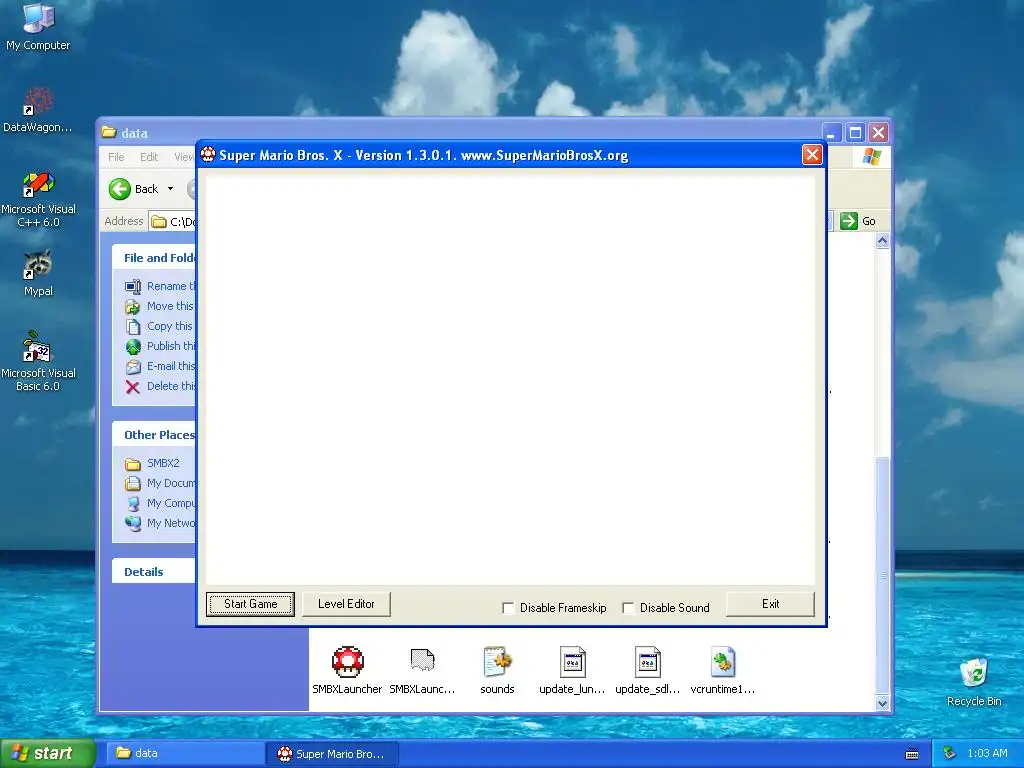
Task: Collapse the Other Places panel header
Action: click(x=154, y=434)
